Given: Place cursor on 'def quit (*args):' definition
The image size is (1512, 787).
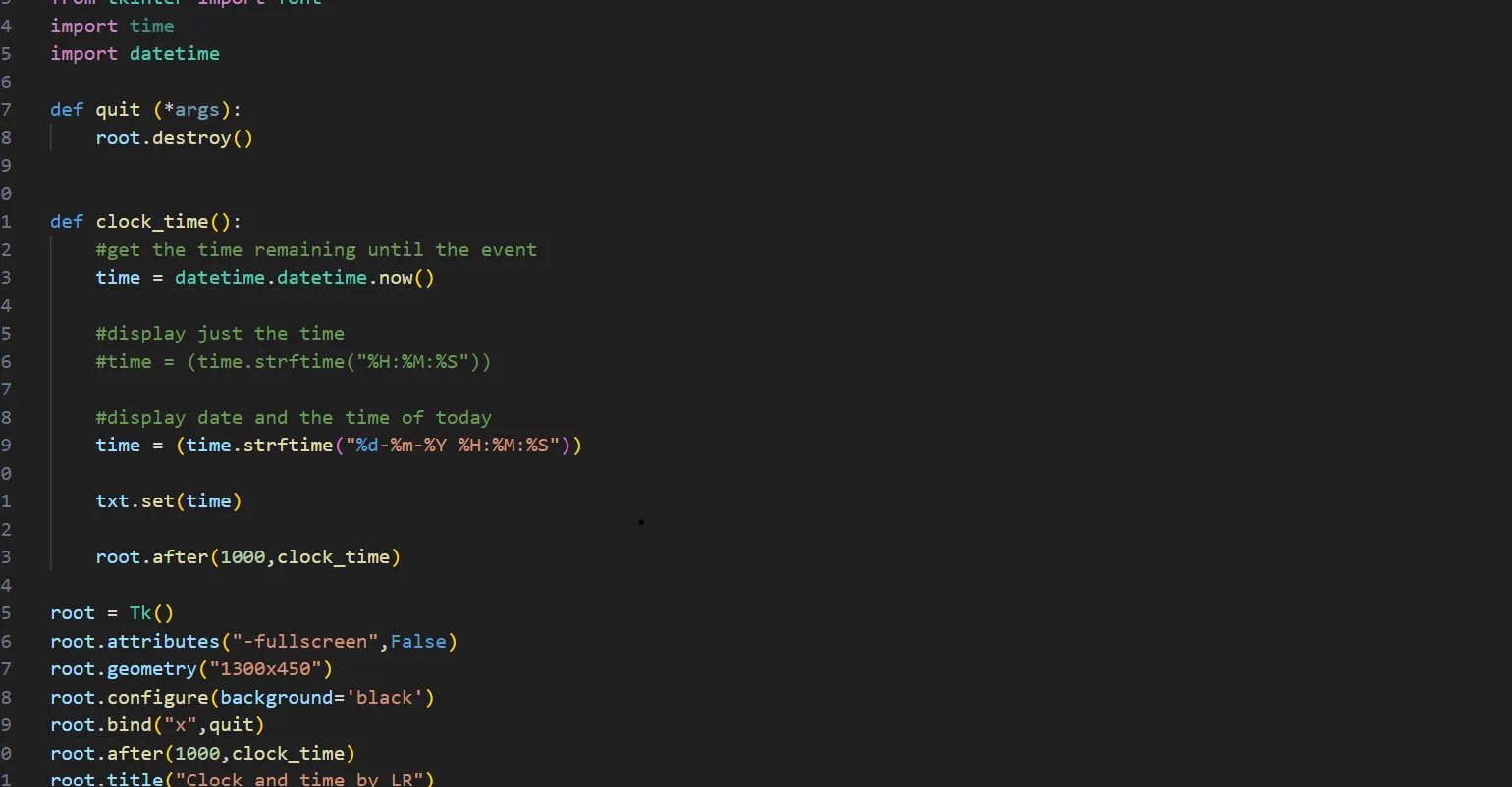Looking at the screenshot, I should click(x=145, y=109).
